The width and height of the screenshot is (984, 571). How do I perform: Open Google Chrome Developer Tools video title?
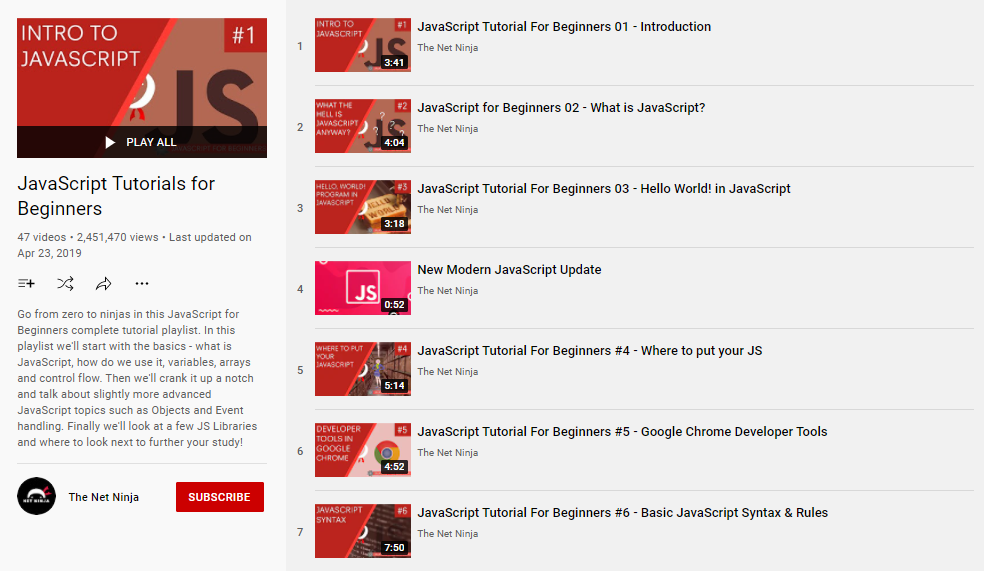point(623,431)
